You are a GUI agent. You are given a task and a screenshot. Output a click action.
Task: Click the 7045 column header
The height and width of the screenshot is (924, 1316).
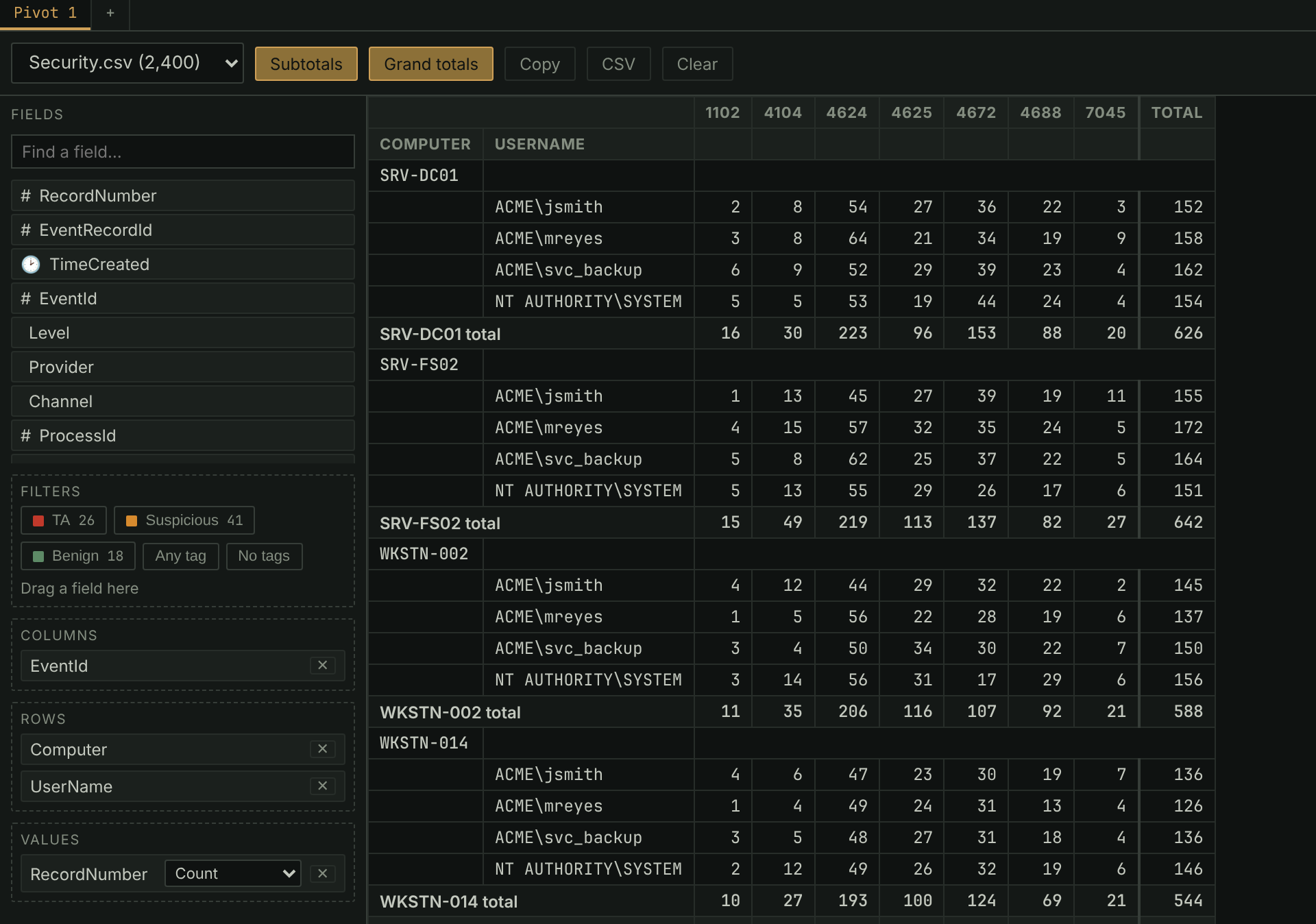pyautogui.click(x=1105, y=112)
